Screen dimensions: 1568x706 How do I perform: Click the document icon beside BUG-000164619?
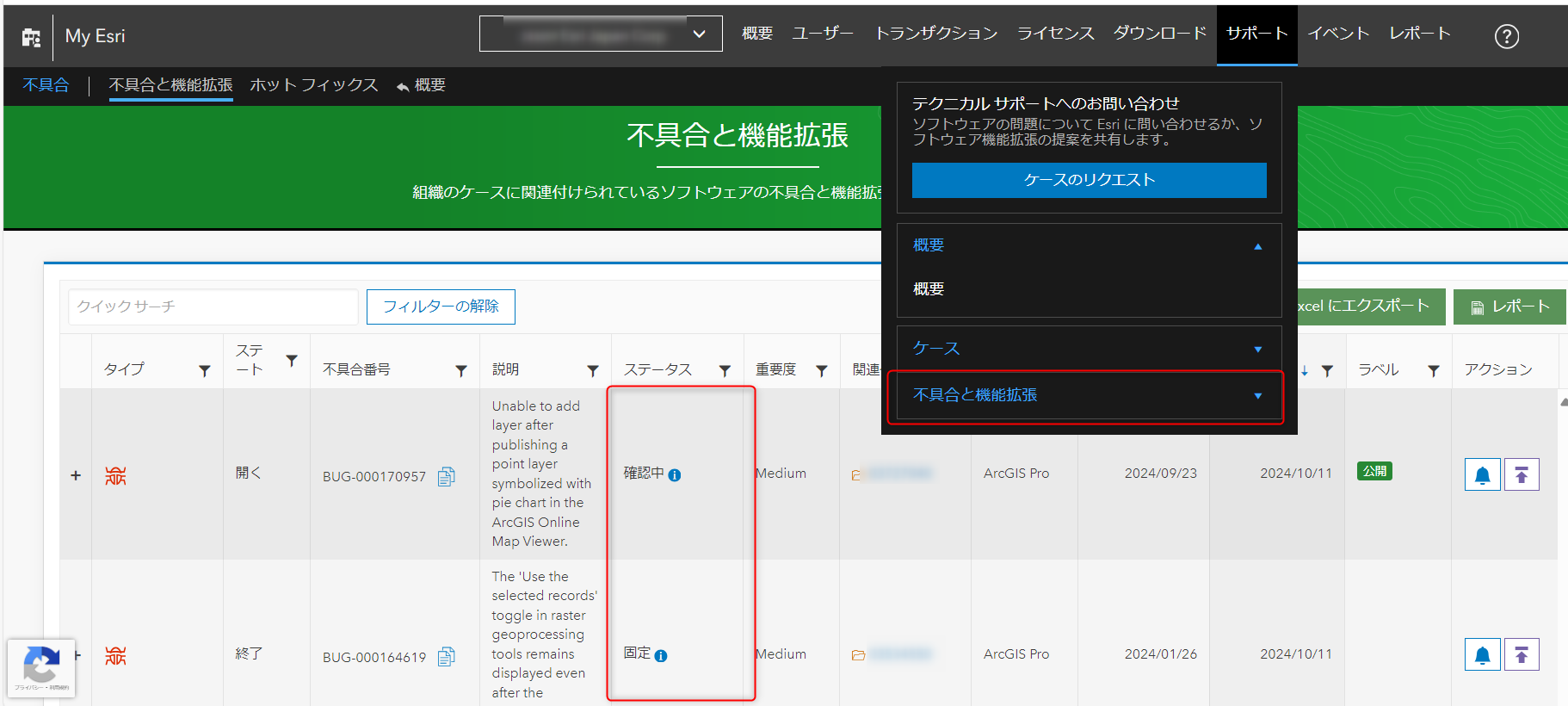coord(446,657)
